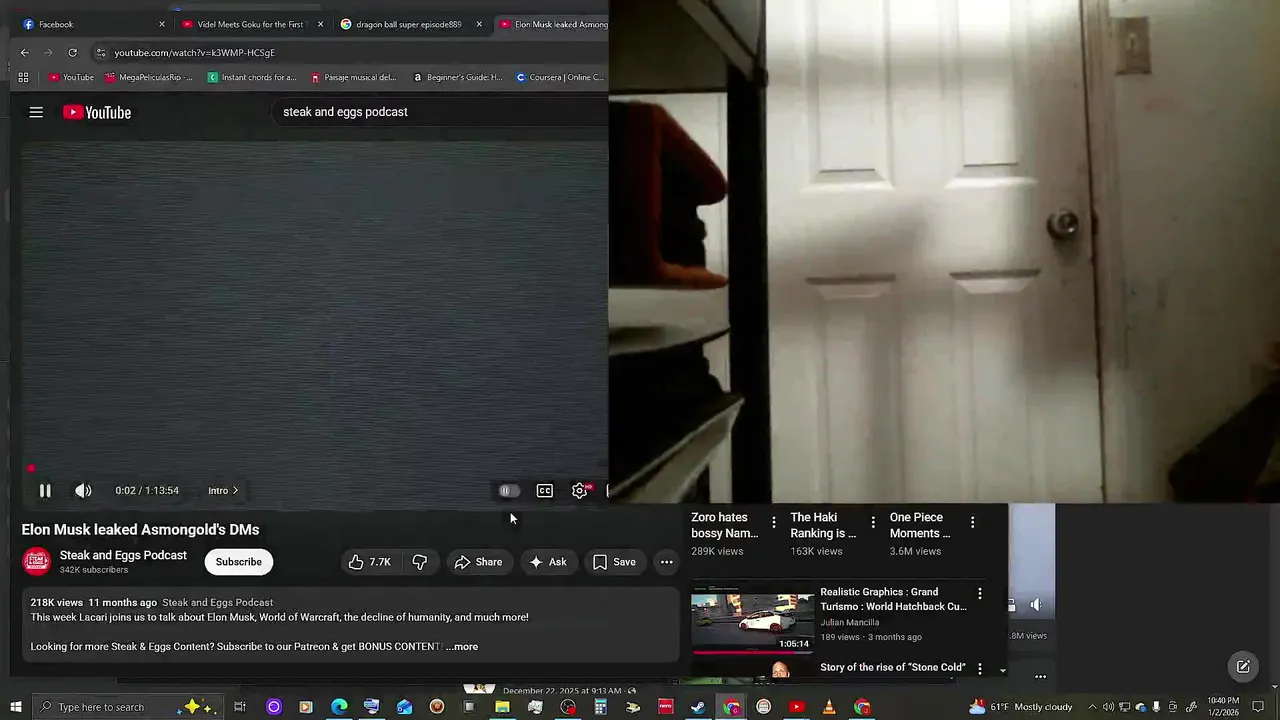Open Zoro hates bossy Nami video title

click(724, 525)
